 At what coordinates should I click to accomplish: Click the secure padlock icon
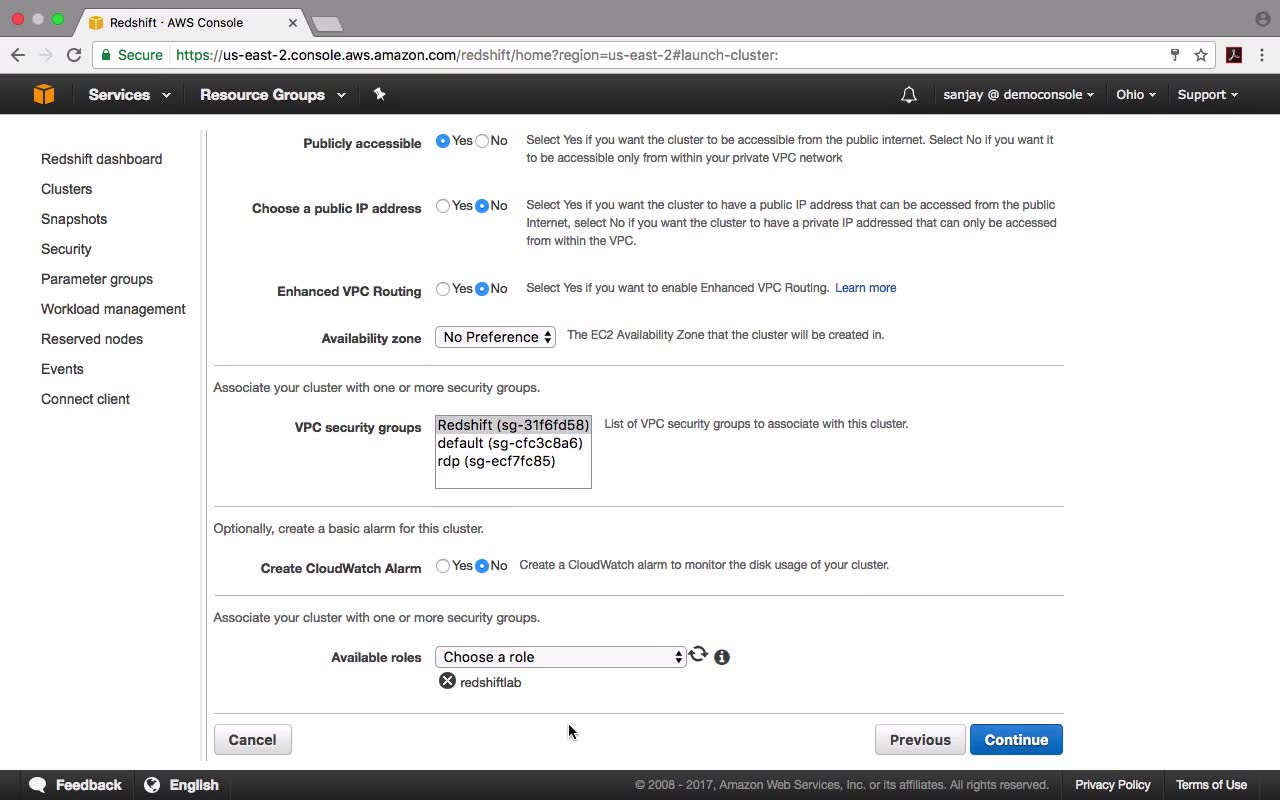point(106,55)
